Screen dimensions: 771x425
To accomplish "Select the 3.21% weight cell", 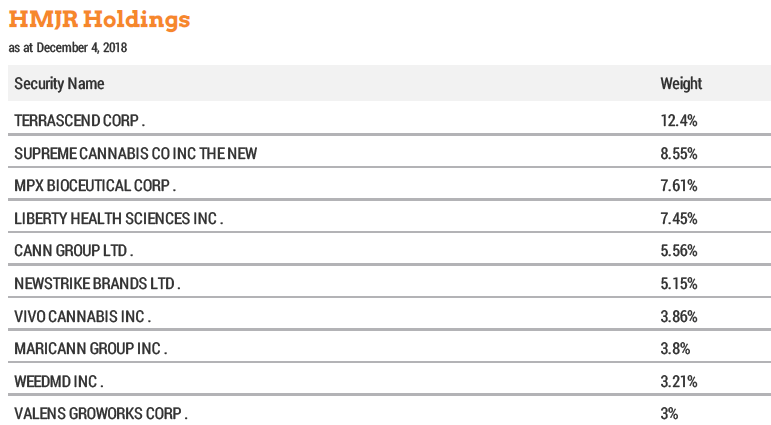I will tap(678, 381).
